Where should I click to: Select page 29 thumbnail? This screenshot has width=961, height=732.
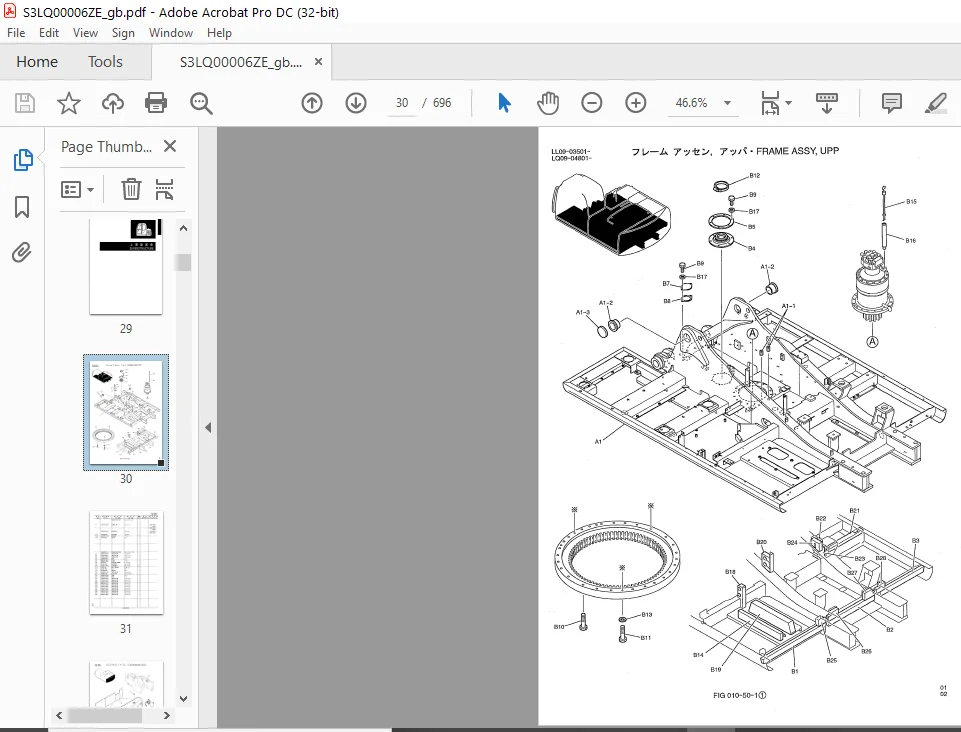(126, 266)
